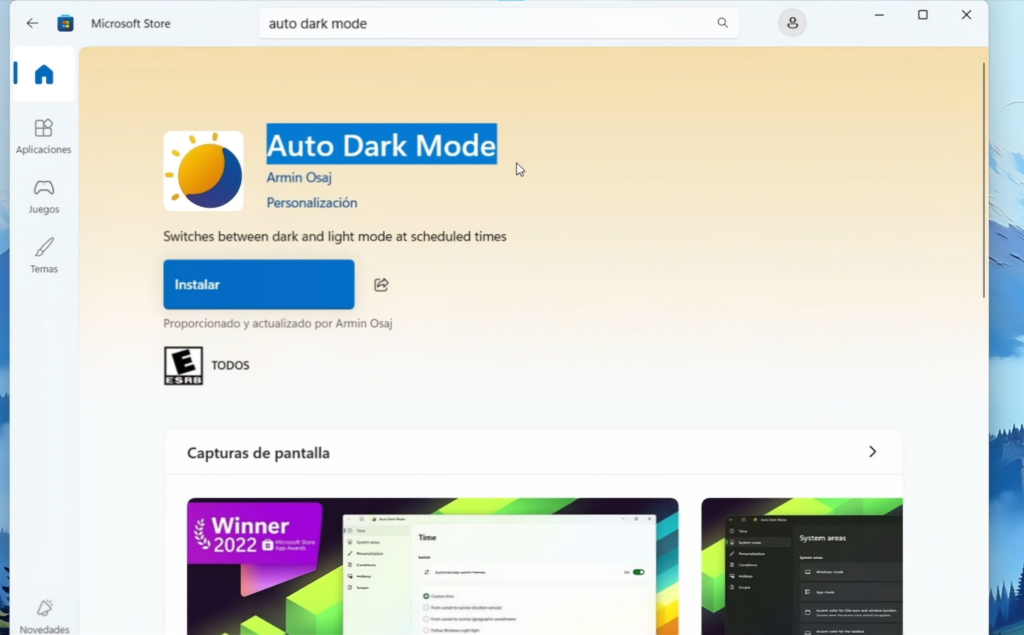
Task: Click the back arrow in the Store header
Action: [x=31, y=22]
